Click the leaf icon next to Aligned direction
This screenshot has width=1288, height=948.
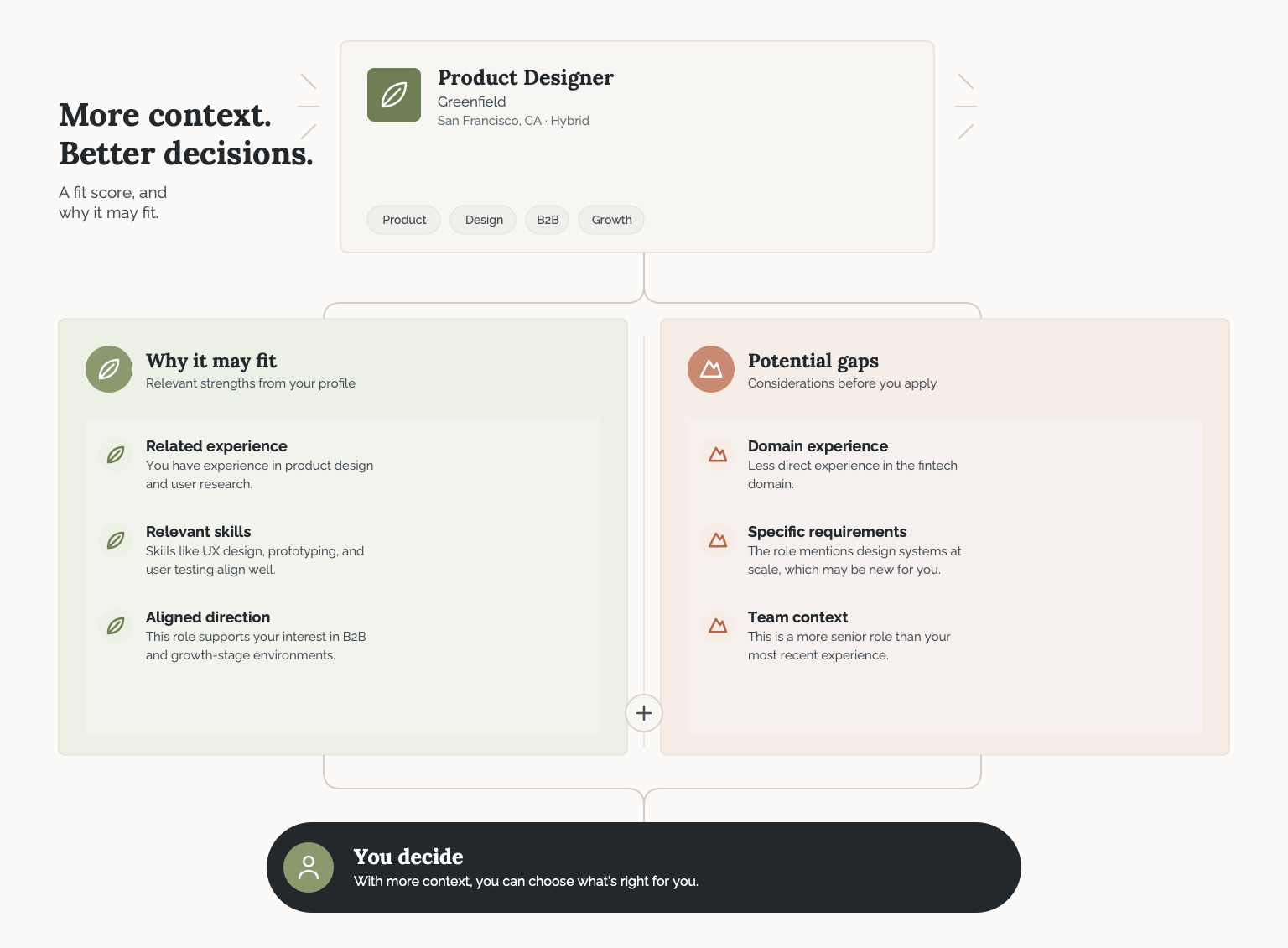pyautogui.click(x=116, y=626)
